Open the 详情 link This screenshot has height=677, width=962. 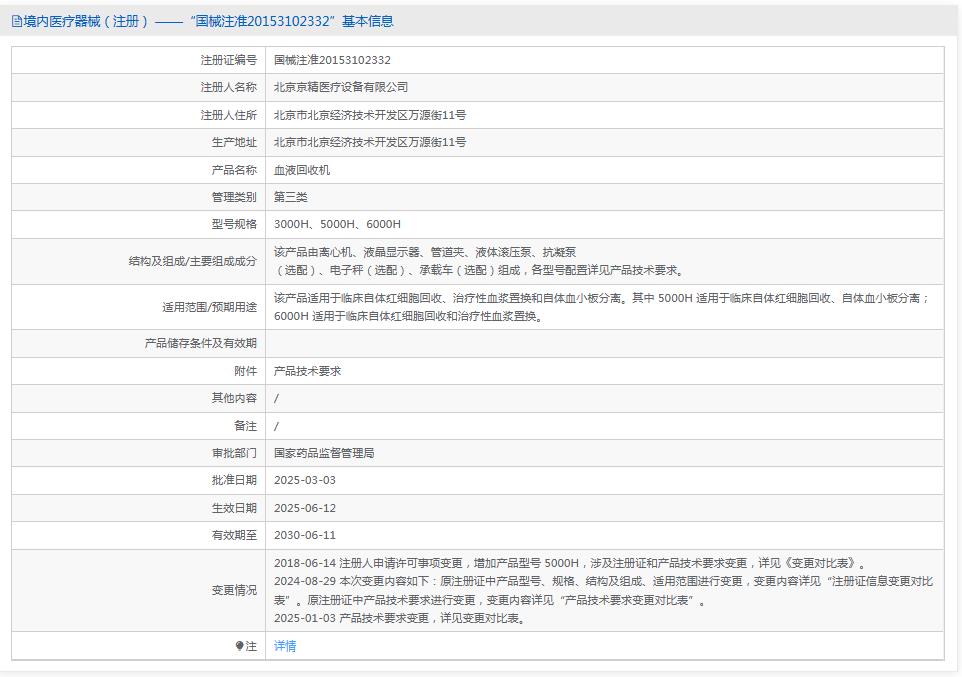(285, 646)
